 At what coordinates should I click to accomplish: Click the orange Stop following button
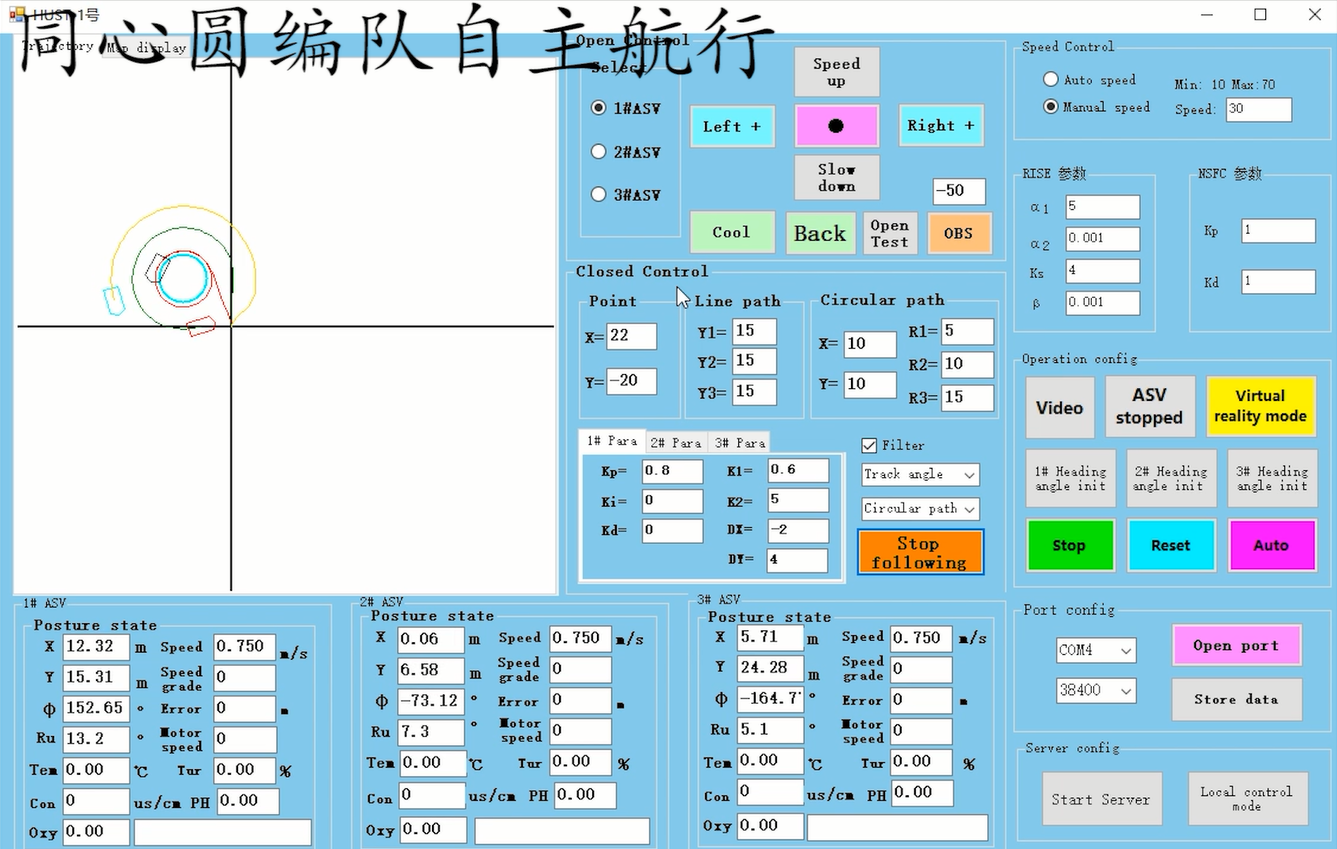point(919,552)
